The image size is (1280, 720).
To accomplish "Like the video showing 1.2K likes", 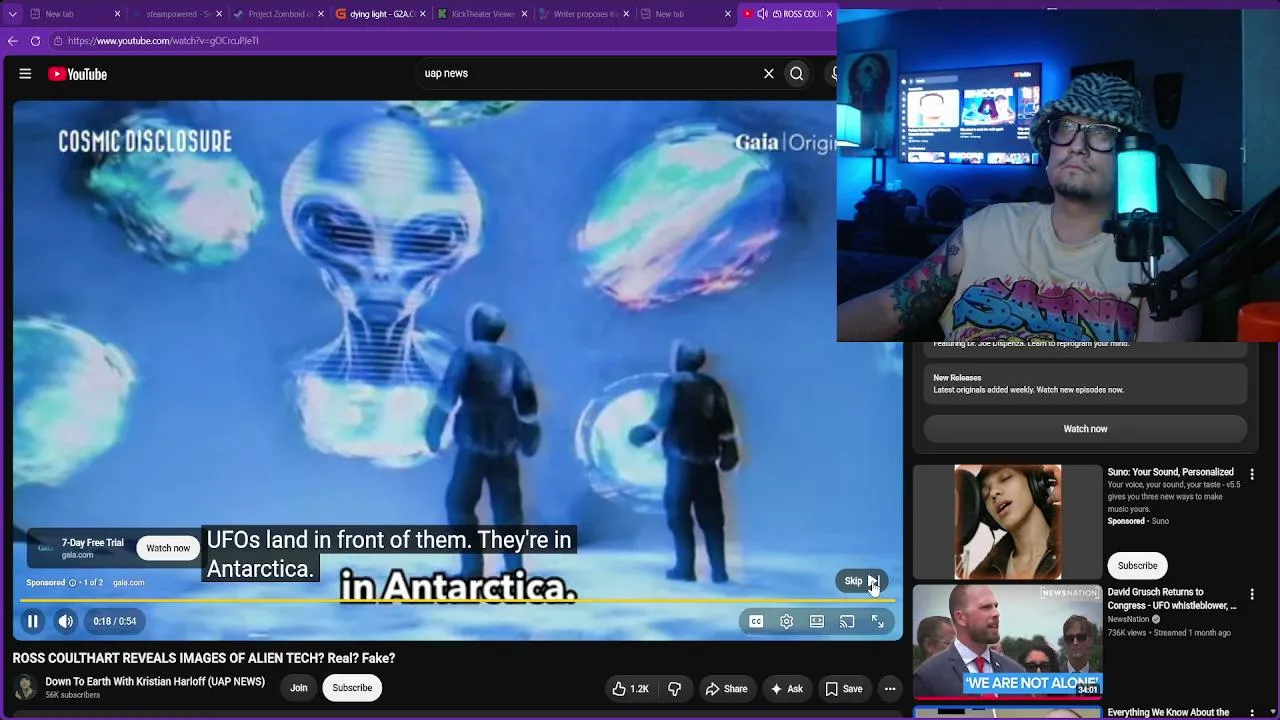I will (630, 689).
